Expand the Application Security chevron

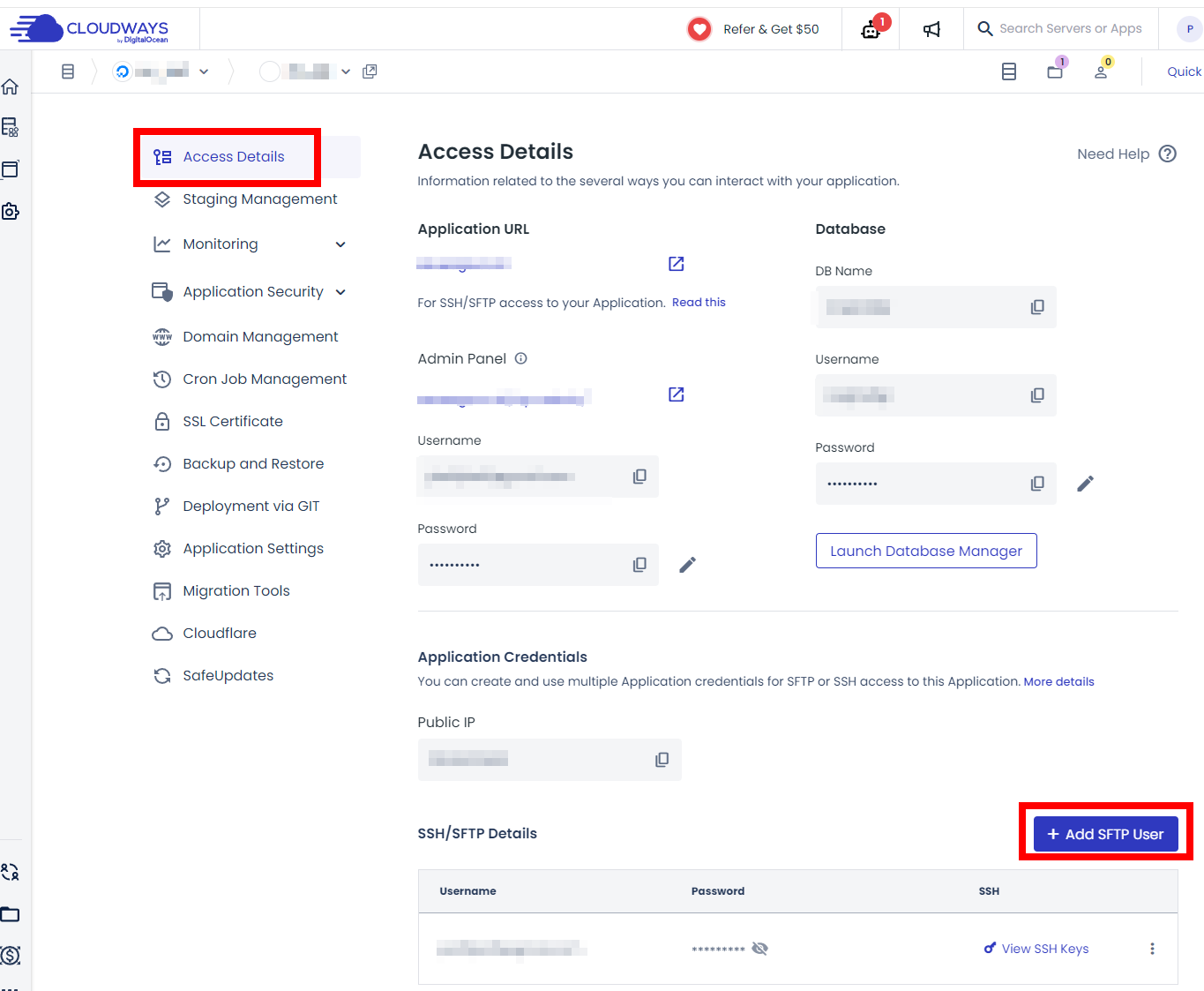(x=340, y=292)
